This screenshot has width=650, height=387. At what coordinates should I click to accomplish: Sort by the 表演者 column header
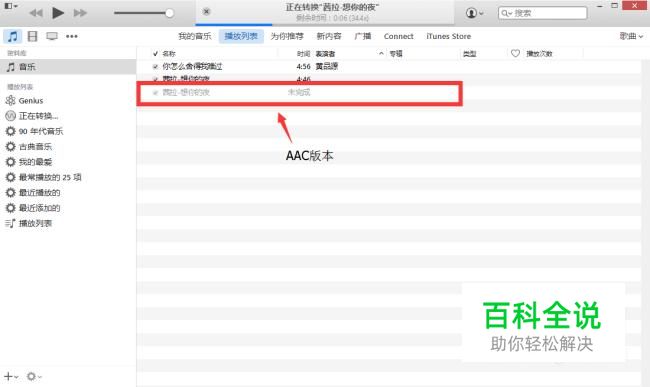point(325,53)
